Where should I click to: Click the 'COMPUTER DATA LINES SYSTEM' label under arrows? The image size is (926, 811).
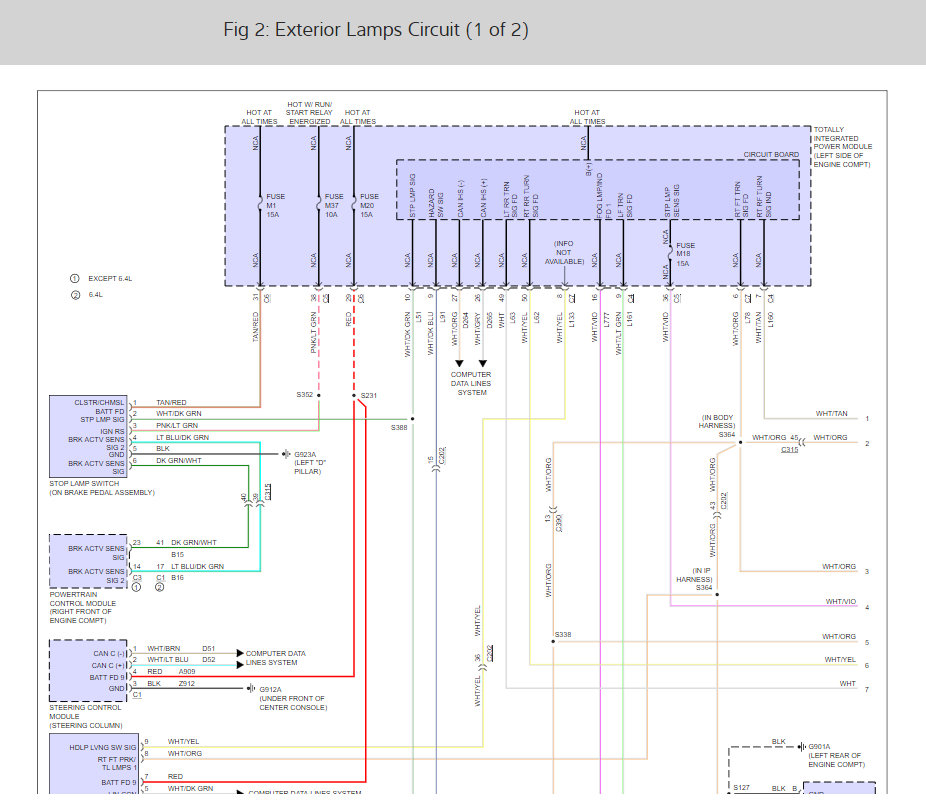(x=471, y=383)
